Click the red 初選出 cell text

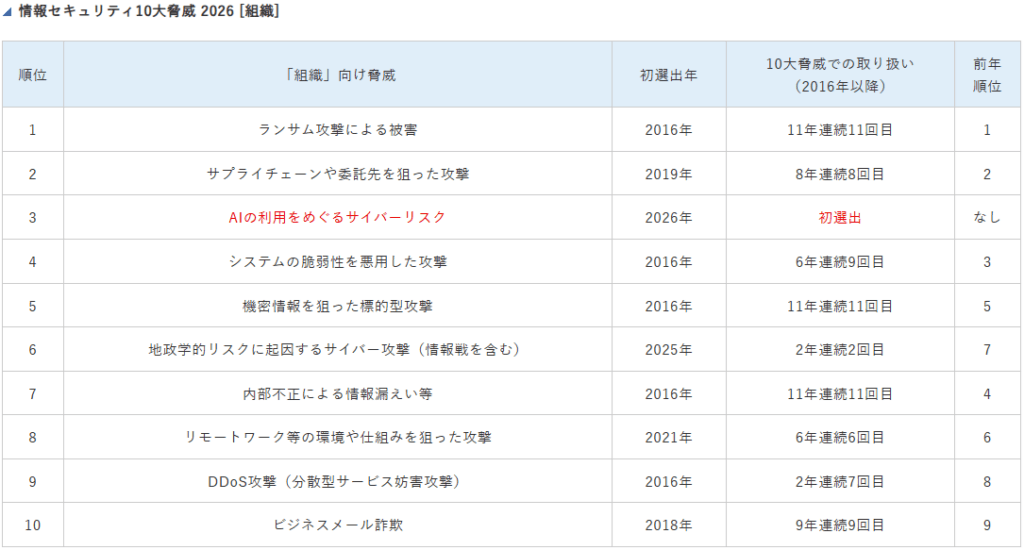click(x=840, y=217)
